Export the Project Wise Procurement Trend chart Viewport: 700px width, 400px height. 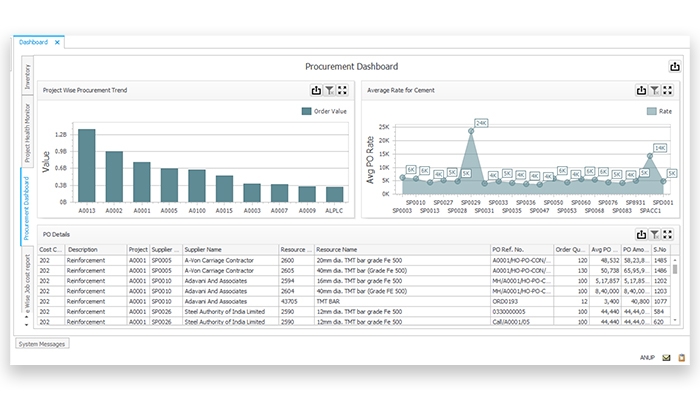click(x=316, y=90)
